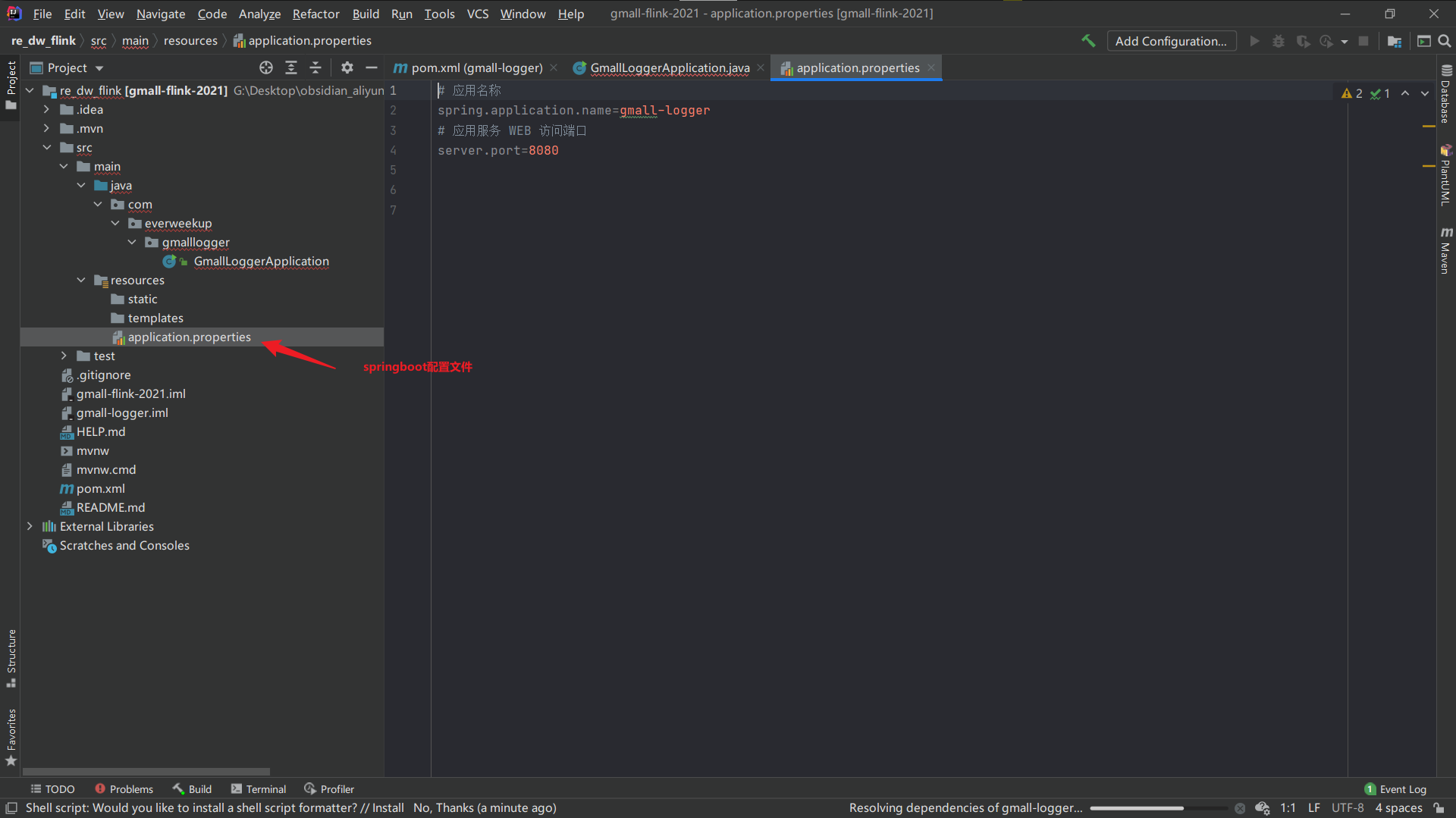1456x818 pixels.
Task: Open the Favorites tool window
Action: pos(11,738)
